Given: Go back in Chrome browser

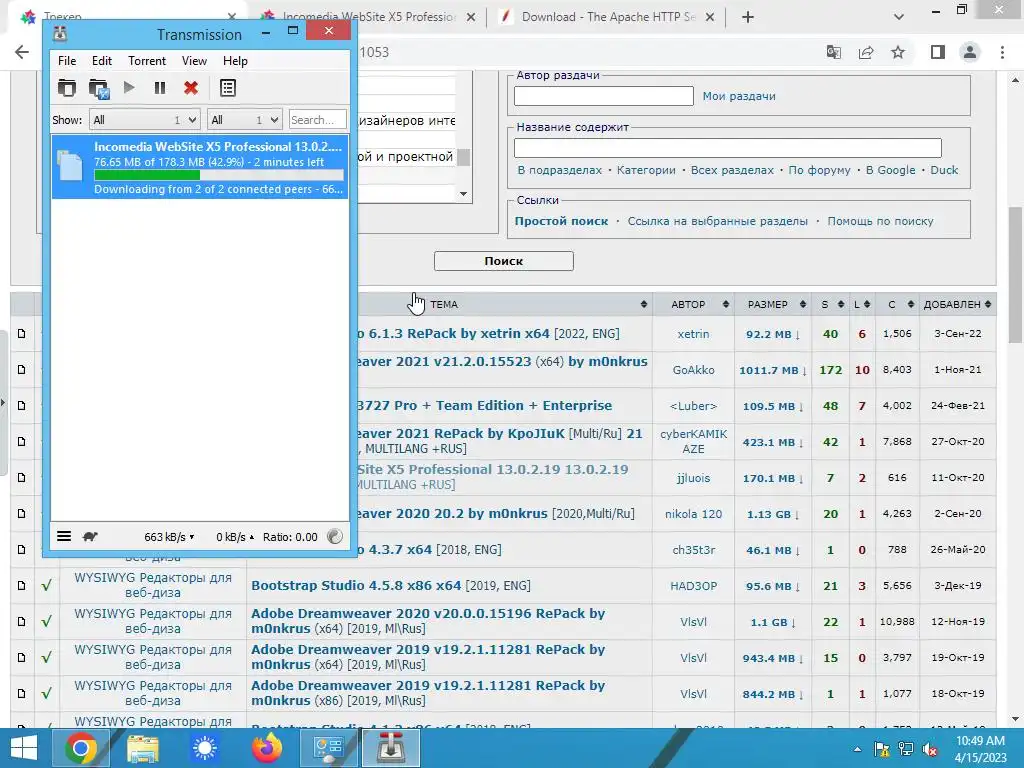Looking at the screenshot, I should point(22,52).
